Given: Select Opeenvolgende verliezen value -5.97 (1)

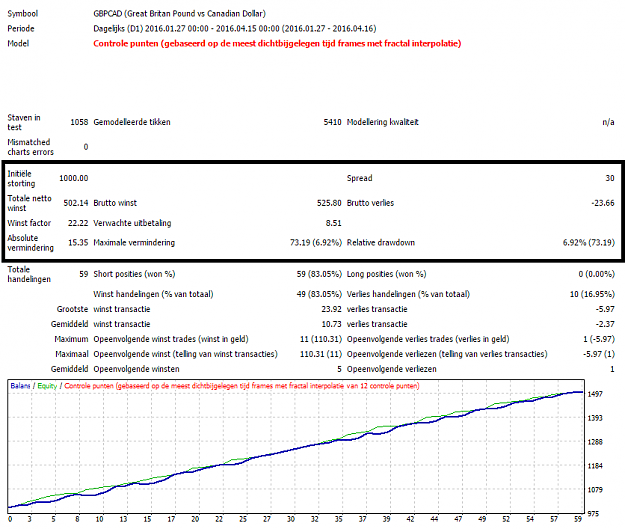Looking at the screenshot, I should pos(599,354).
